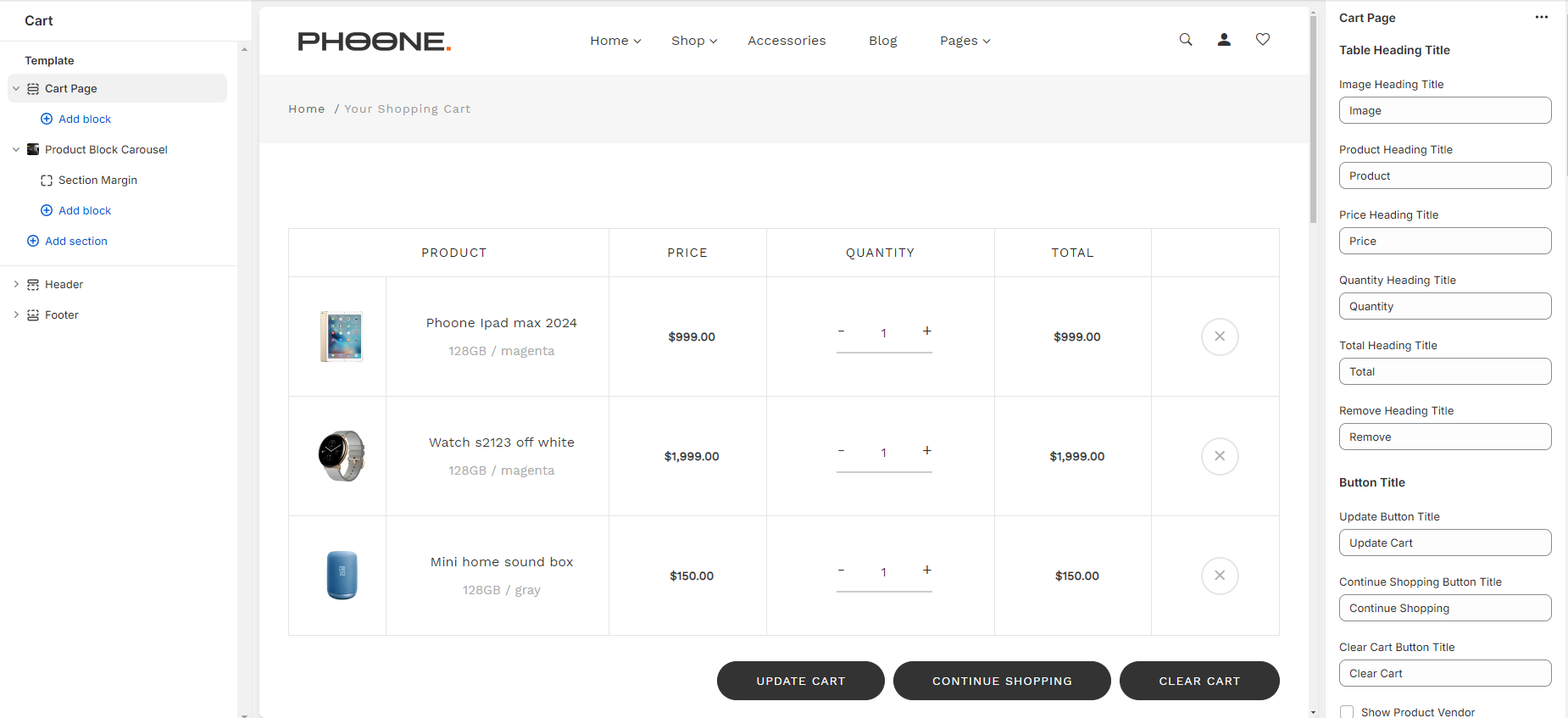Collapse the Cart Page tree section
This screenshot has width=1568, height=718.
[16, 88]
